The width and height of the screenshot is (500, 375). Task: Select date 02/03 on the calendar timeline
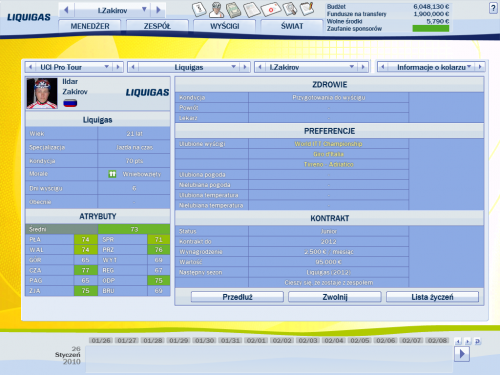308,340
